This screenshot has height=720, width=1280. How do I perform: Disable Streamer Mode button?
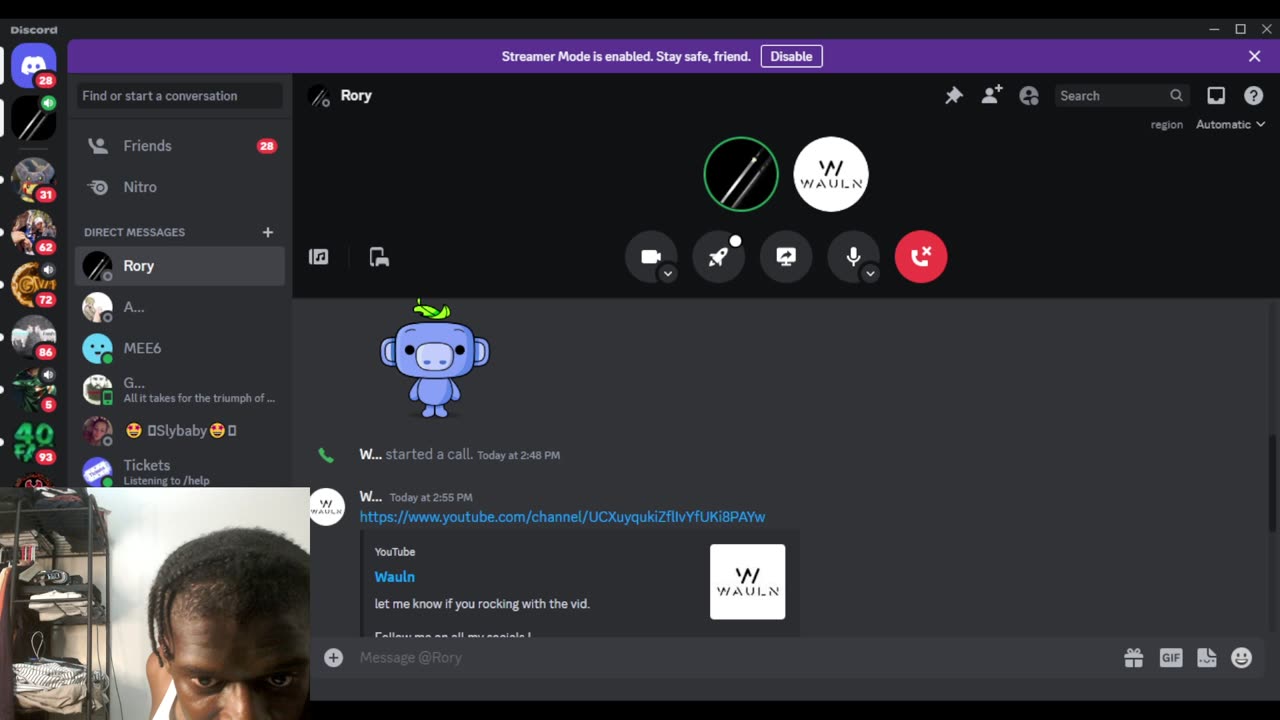791,56
